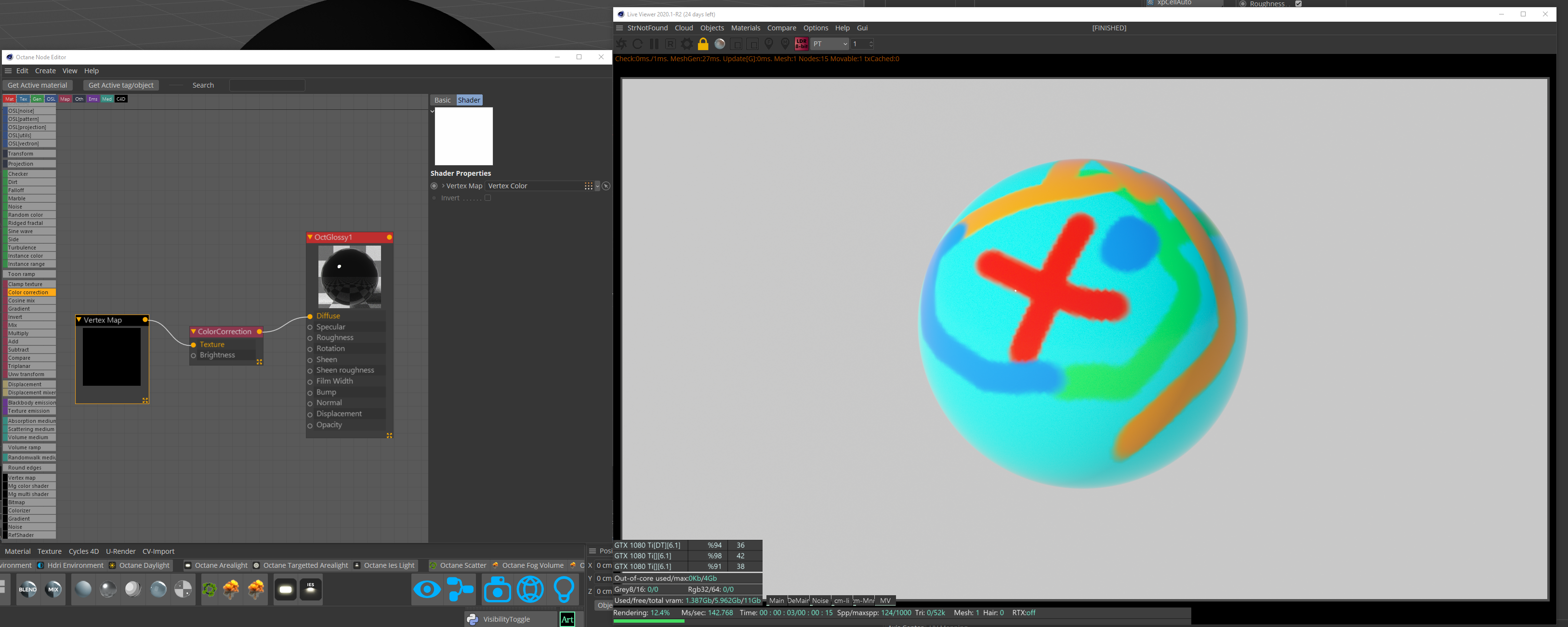The width and height of the screenshot is (1568, 627).
Task: Switch to the Basic tab
Action: click(443, 100)
